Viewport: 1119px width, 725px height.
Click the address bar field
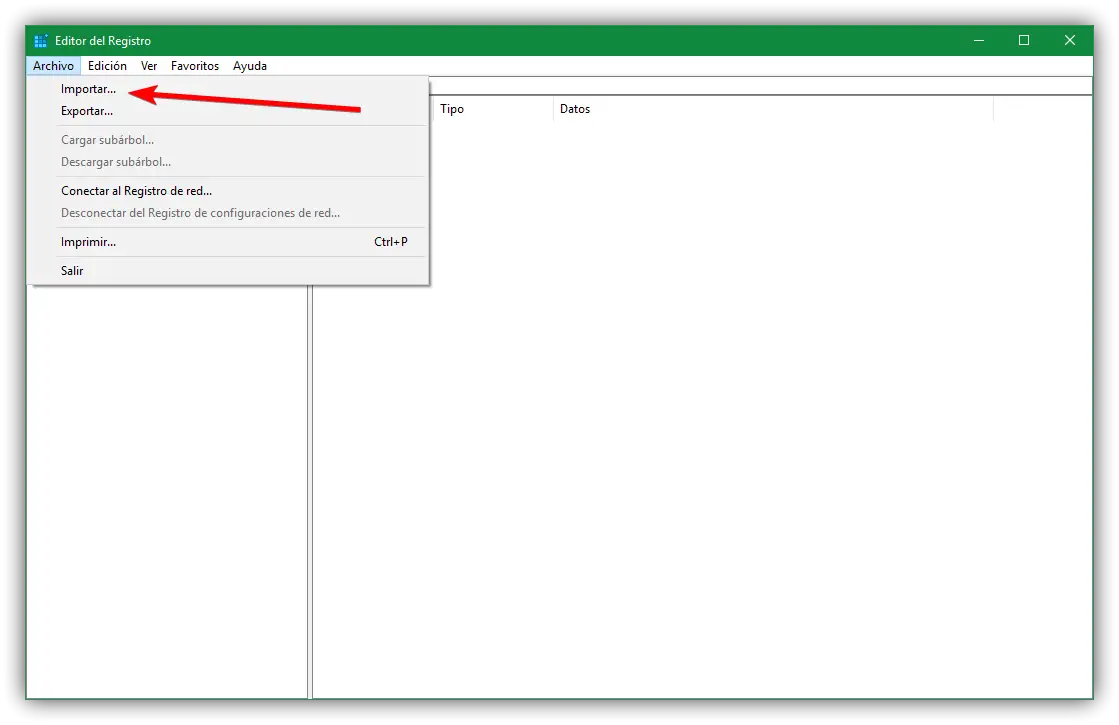[x=760, y=86]
